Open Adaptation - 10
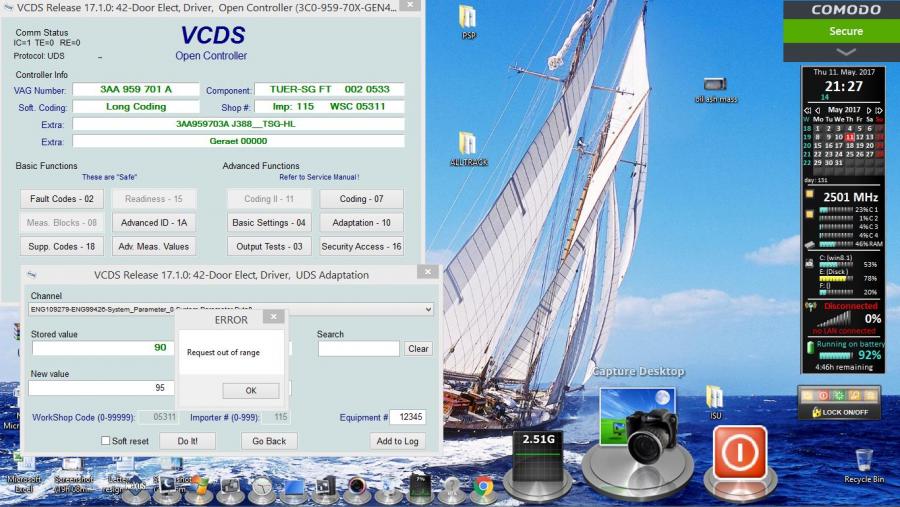The image size is (900, 507). click(x=362, y=223)
